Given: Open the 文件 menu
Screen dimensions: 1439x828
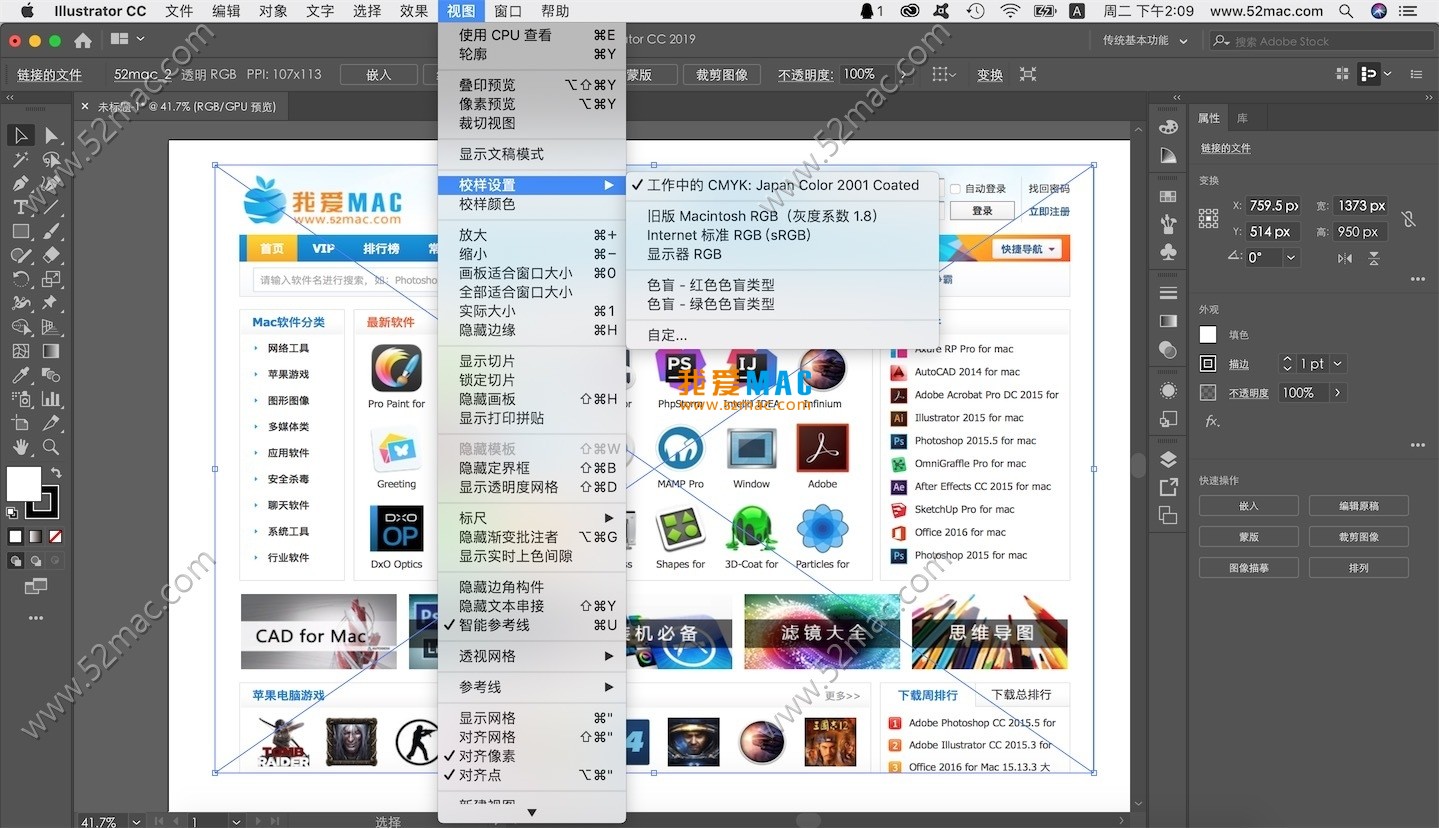Looking at the screenshot, I should click(179, 11).
